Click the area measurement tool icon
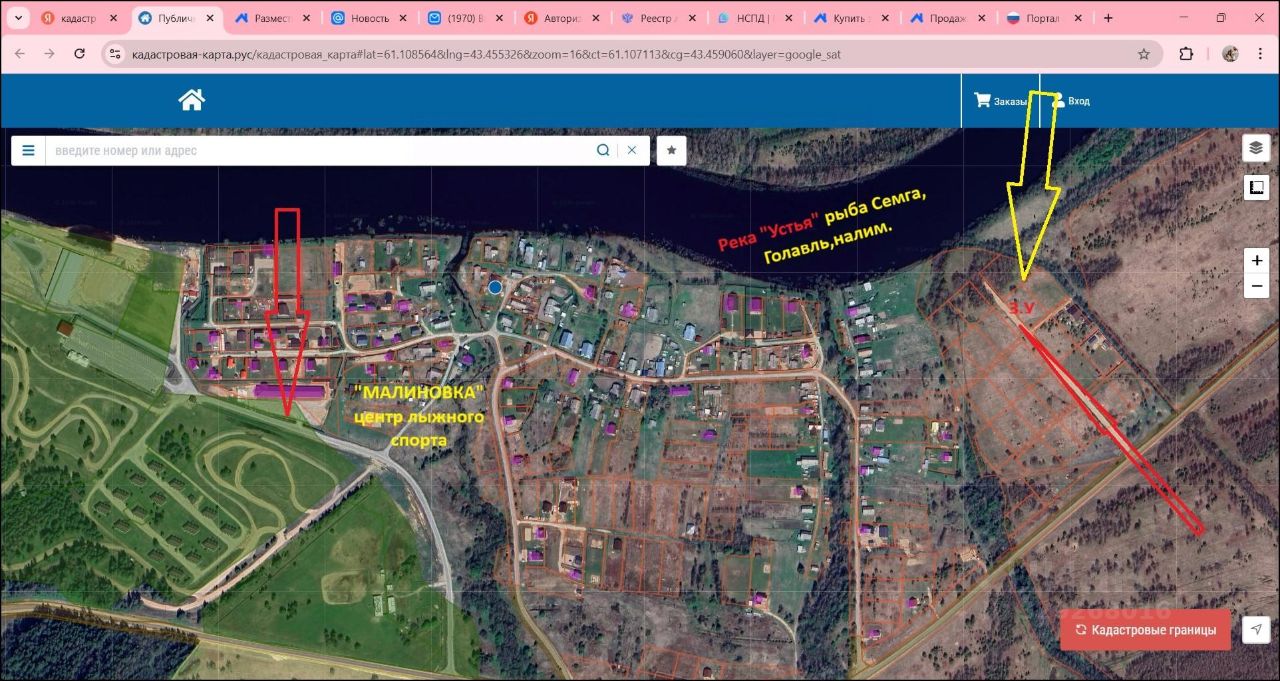 (x=1256, y=187)
